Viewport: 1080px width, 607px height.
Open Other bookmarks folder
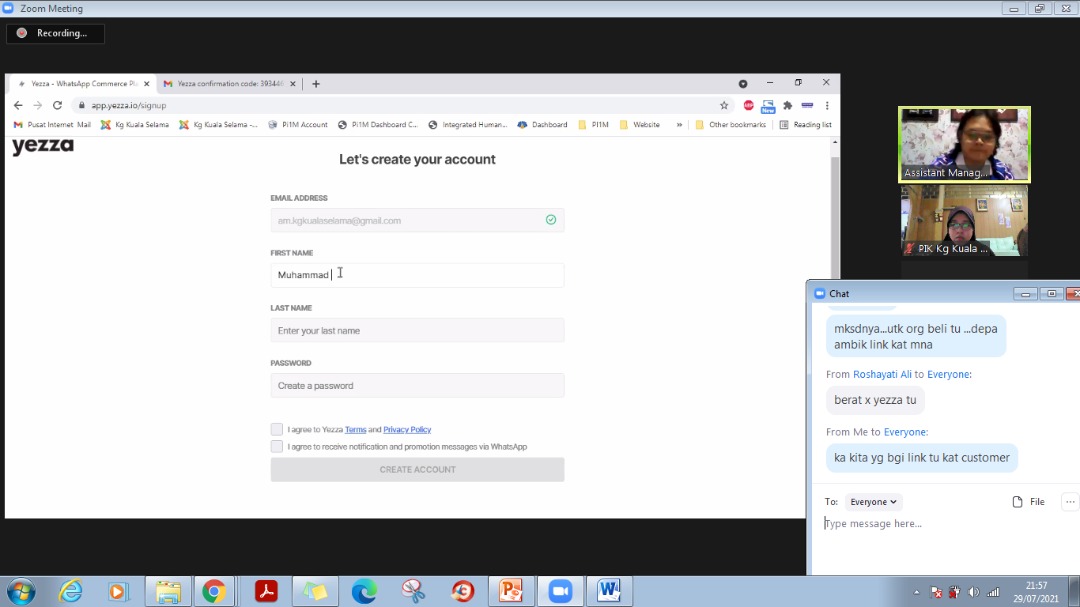731,125
